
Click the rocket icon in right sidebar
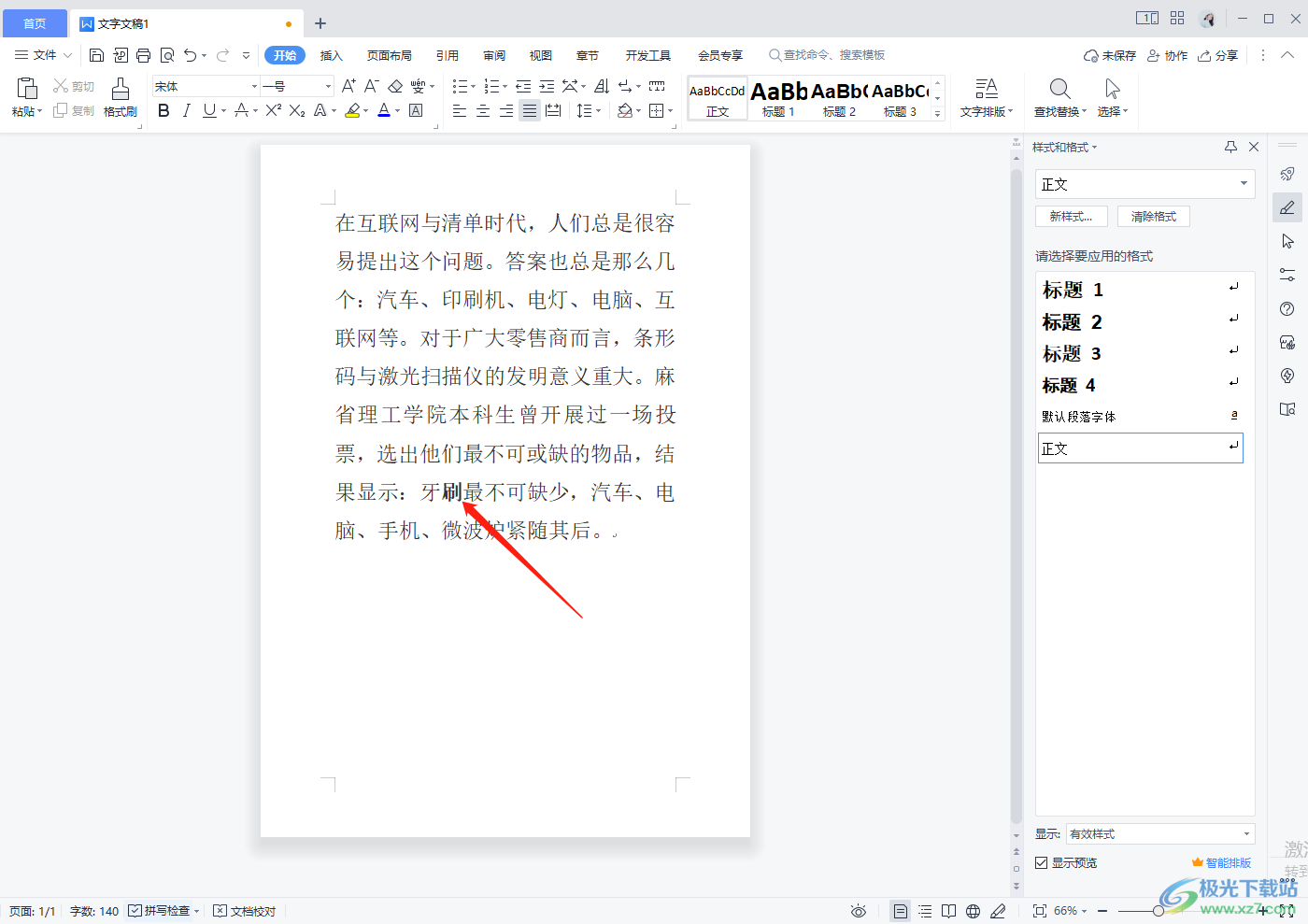[1287, 174]
